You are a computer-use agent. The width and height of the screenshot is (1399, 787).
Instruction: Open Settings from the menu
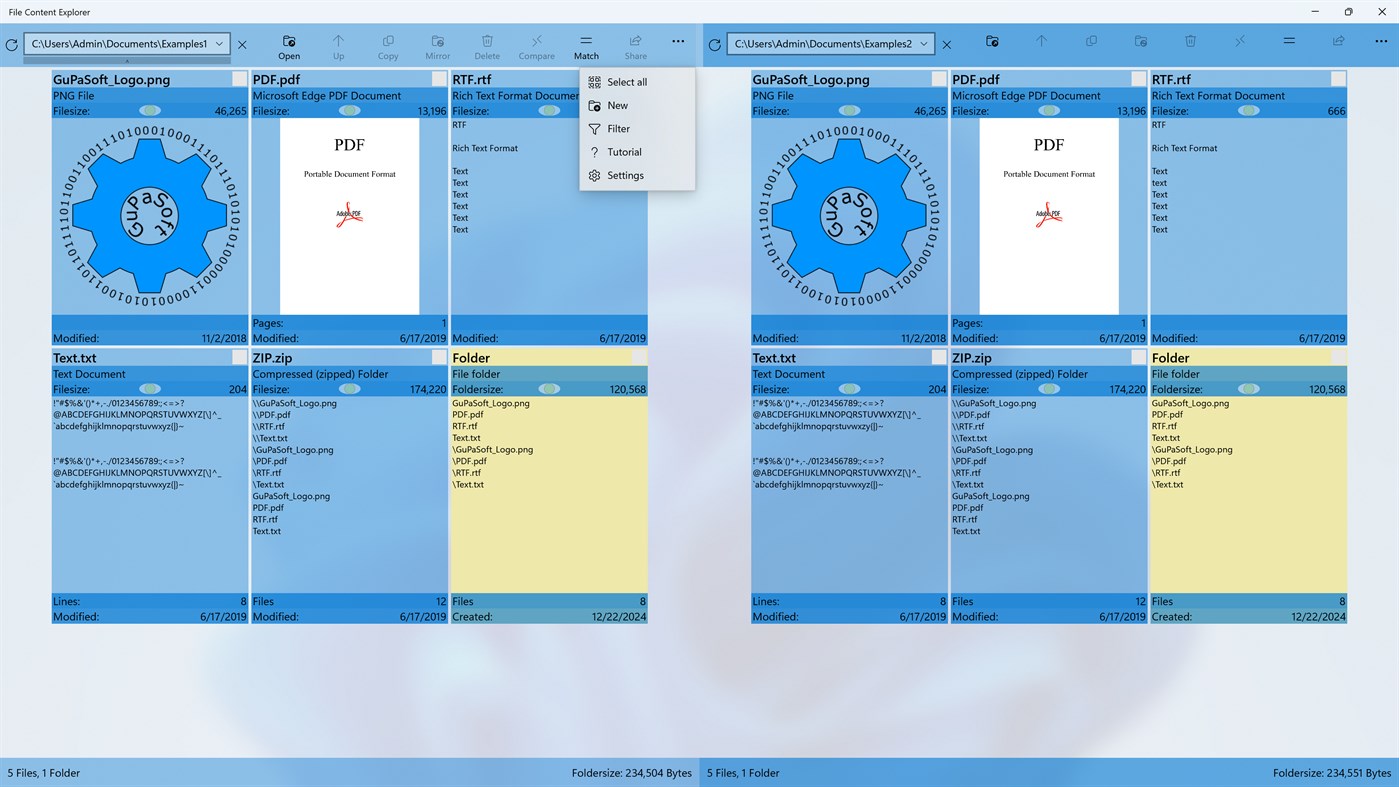tap(624, 175)
